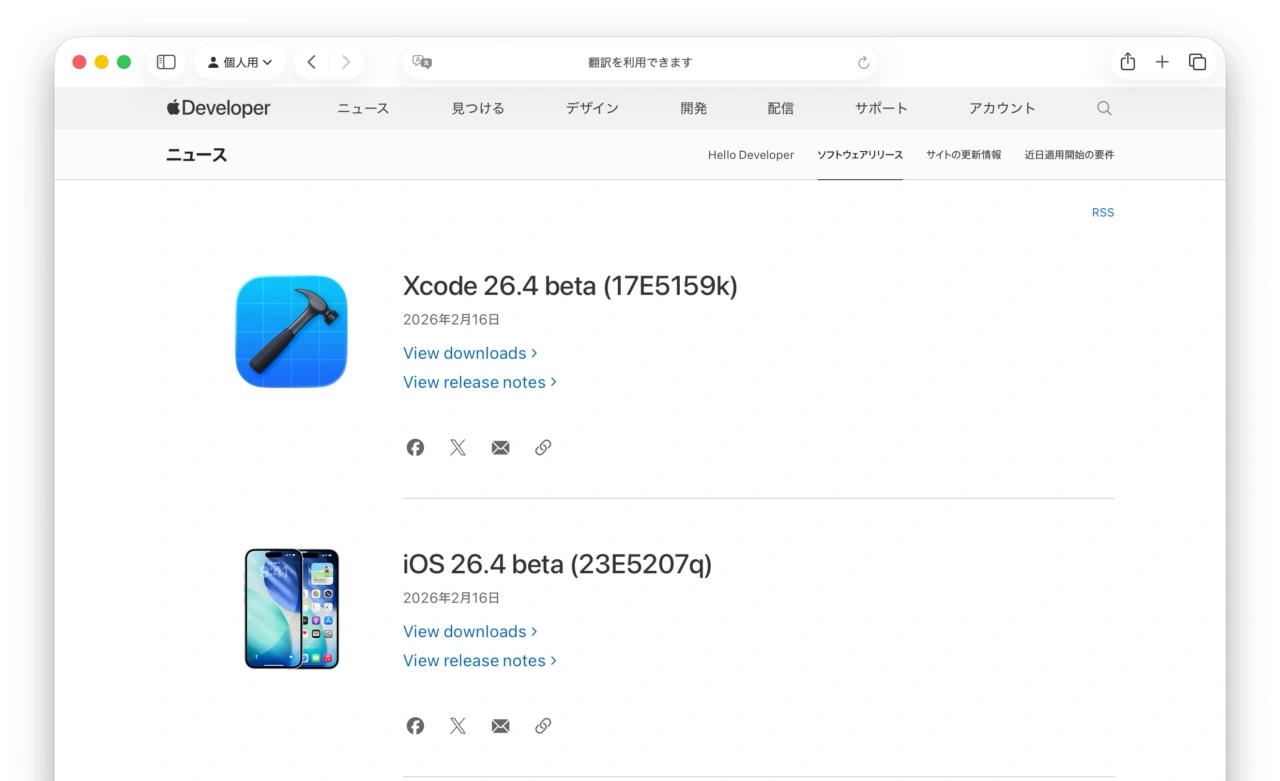
Task: Share iOS 26.4 beta via X icon
Action: [x=457, y=725]
